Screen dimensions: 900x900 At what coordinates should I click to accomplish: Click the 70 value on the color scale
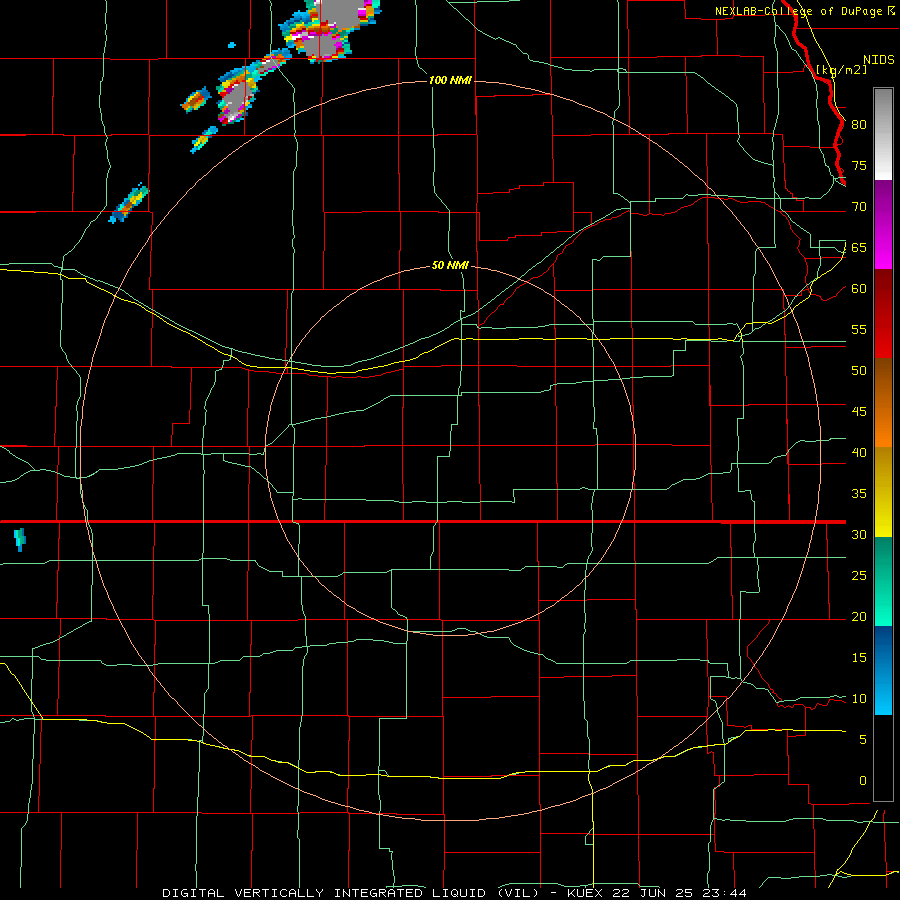(x=859, y=207)
